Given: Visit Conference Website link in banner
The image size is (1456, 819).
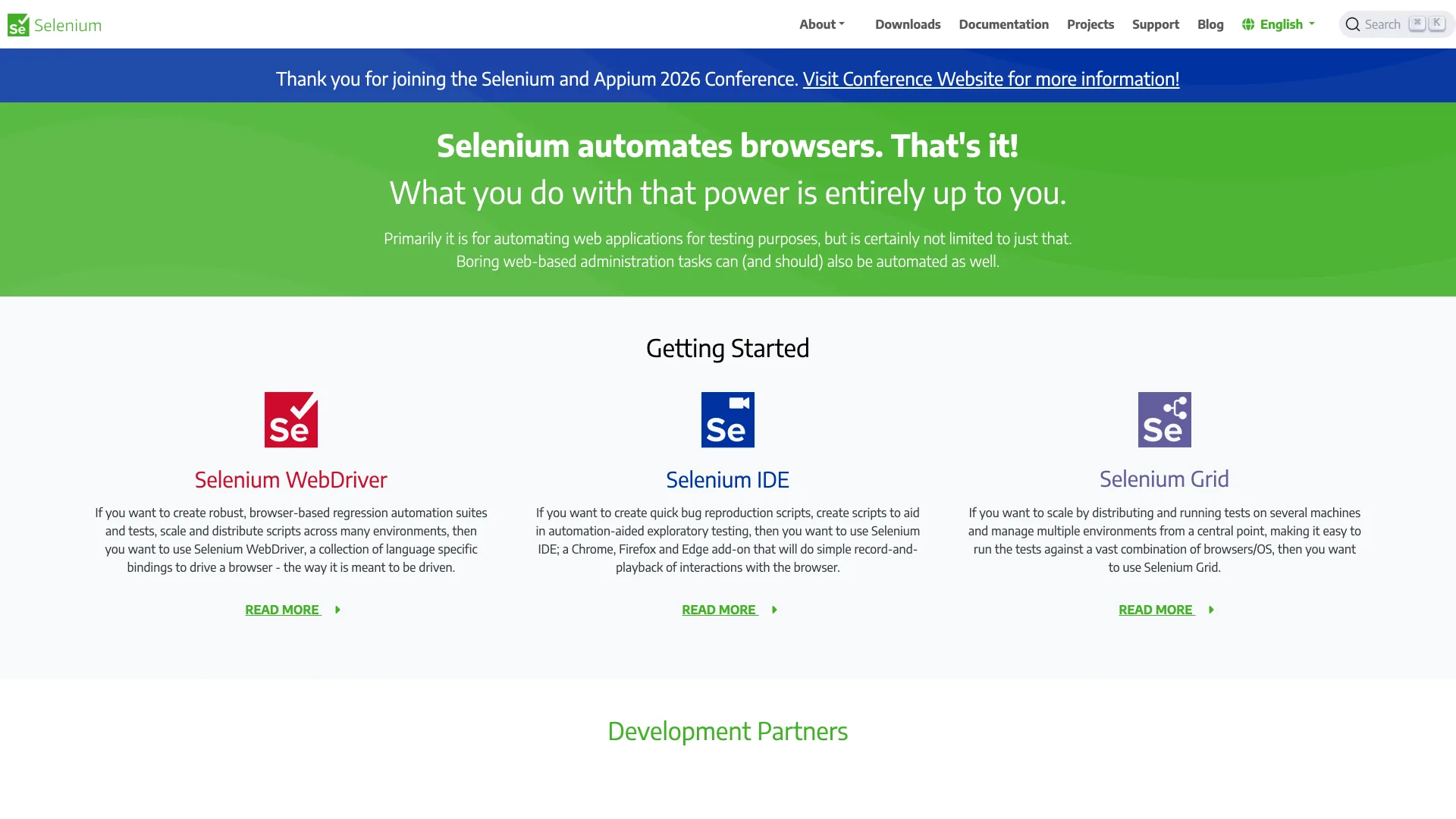Looking at the screenshot, I should pyautogui.click(x=991, y=79).
